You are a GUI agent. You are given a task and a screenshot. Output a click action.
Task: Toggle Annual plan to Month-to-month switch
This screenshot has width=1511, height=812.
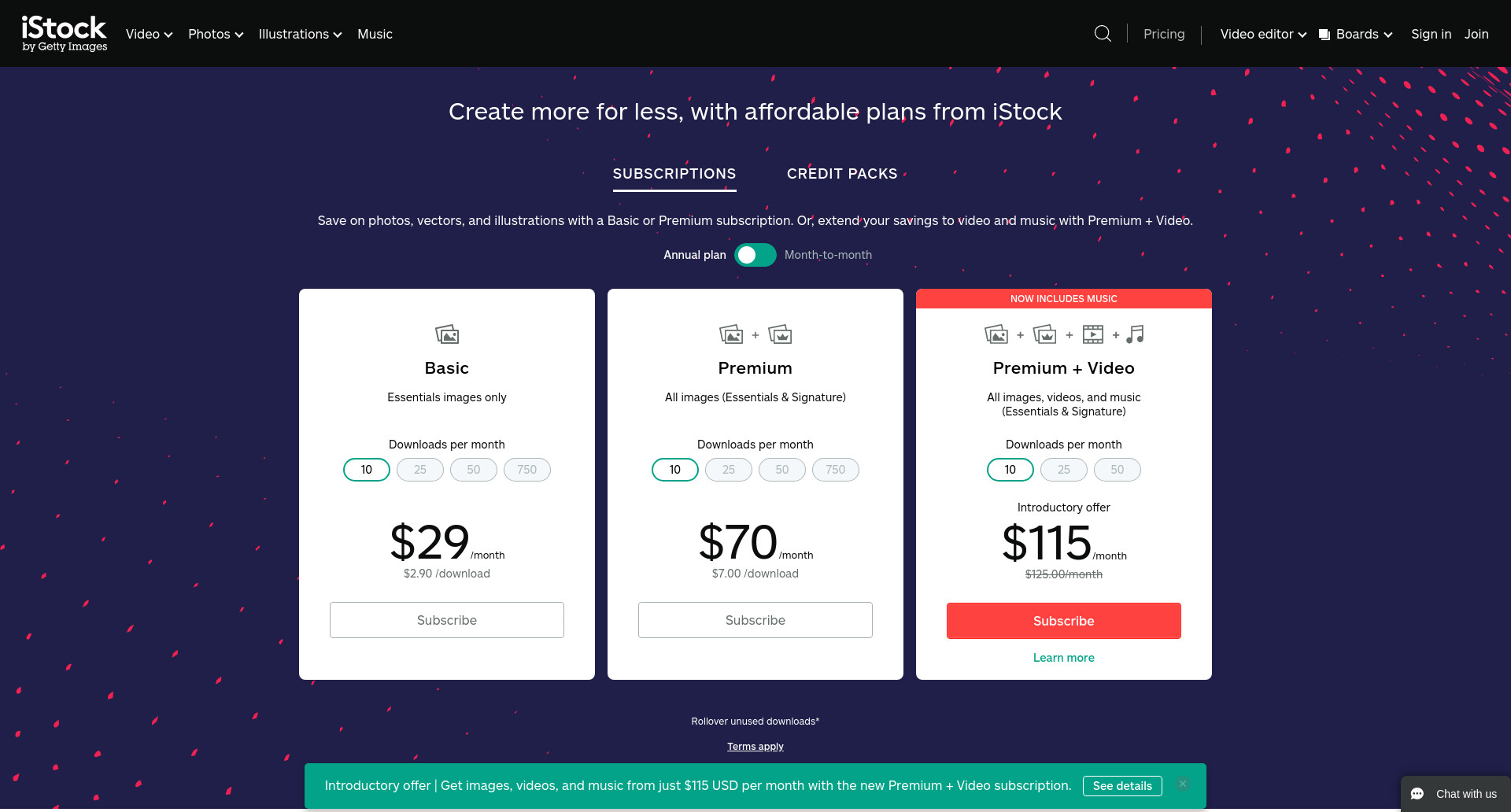755,255
